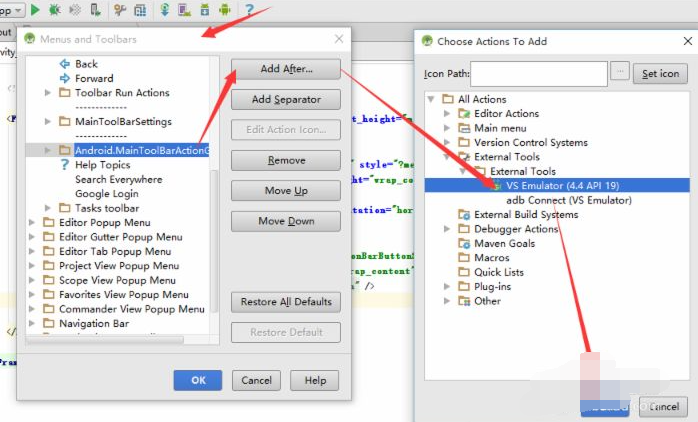This screenshot has height=422, width=698.
Task: Click the Main menu folder icon
Action: tap(464, 128)
